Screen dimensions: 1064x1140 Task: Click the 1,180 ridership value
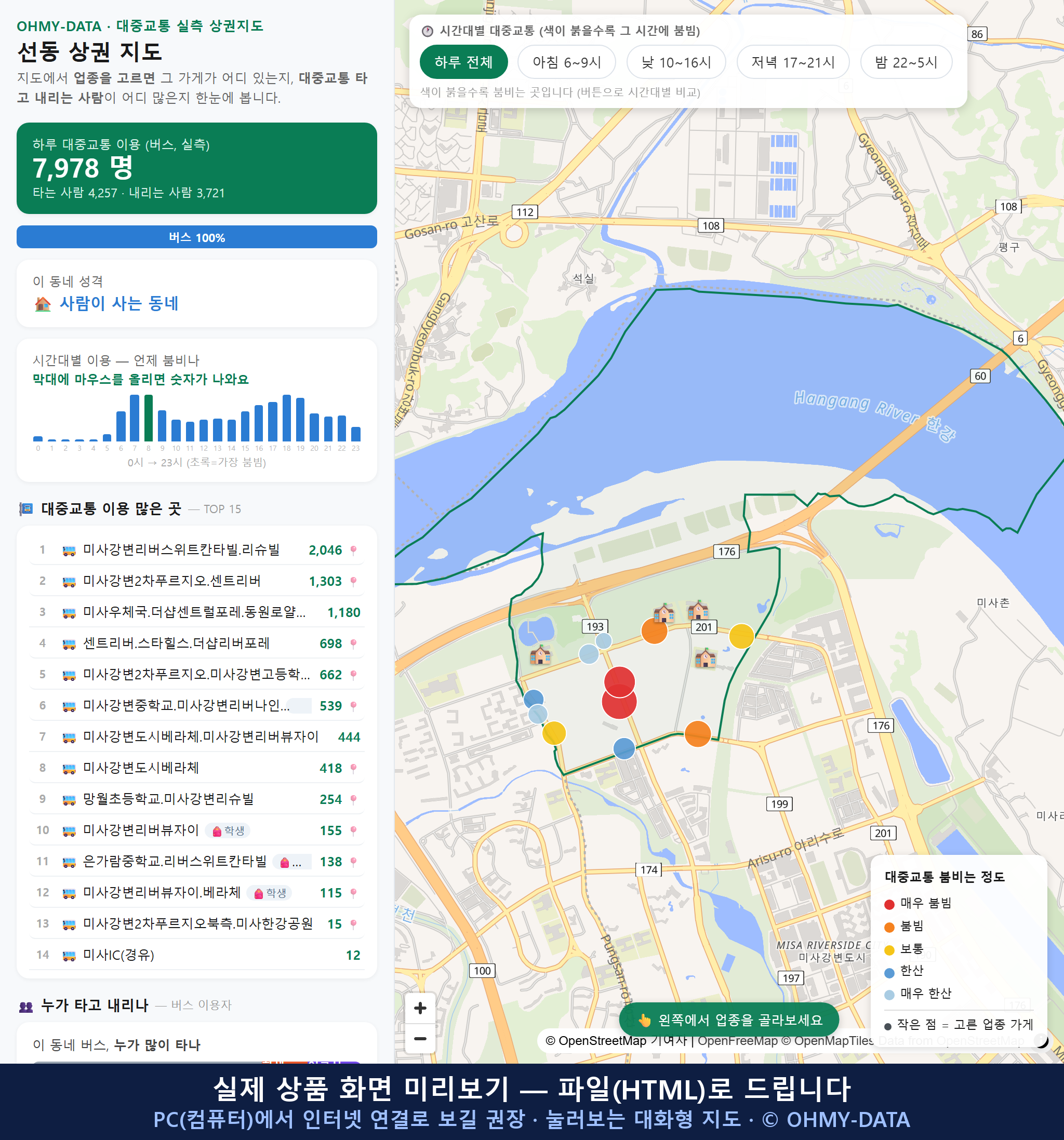click(x=343, y=612)
